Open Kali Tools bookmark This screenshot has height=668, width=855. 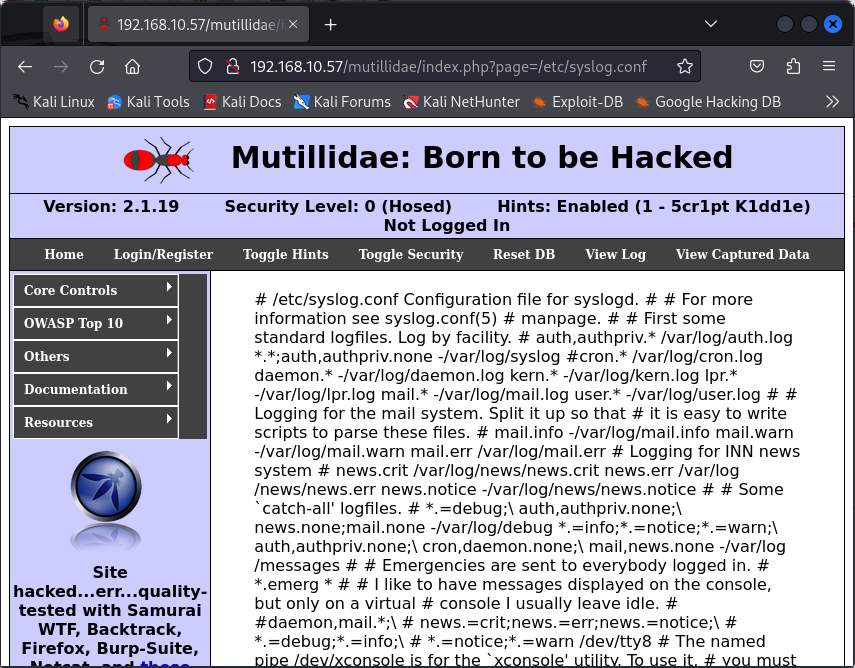tap(148, 102)
